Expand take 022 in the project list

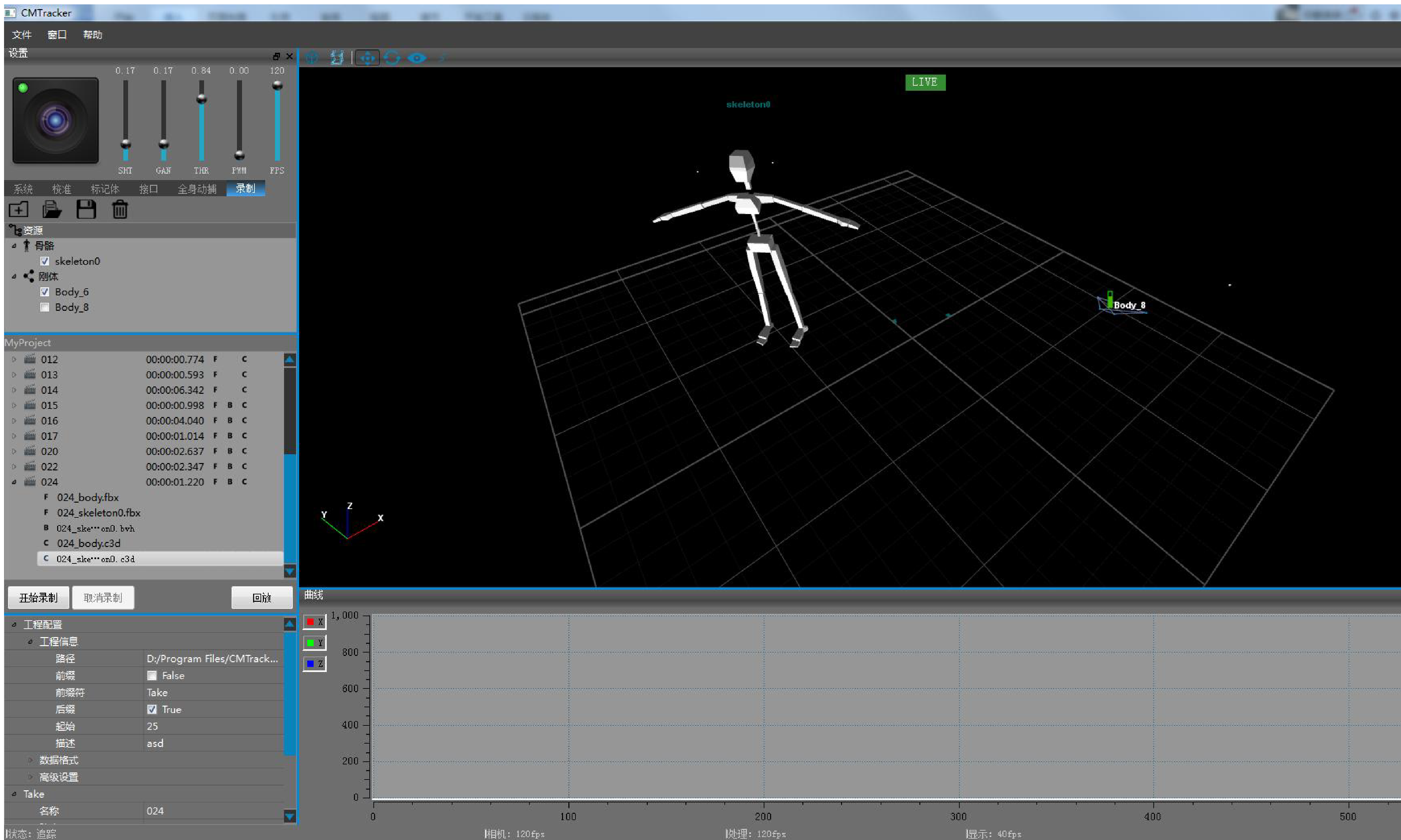[x=14, y=466]
